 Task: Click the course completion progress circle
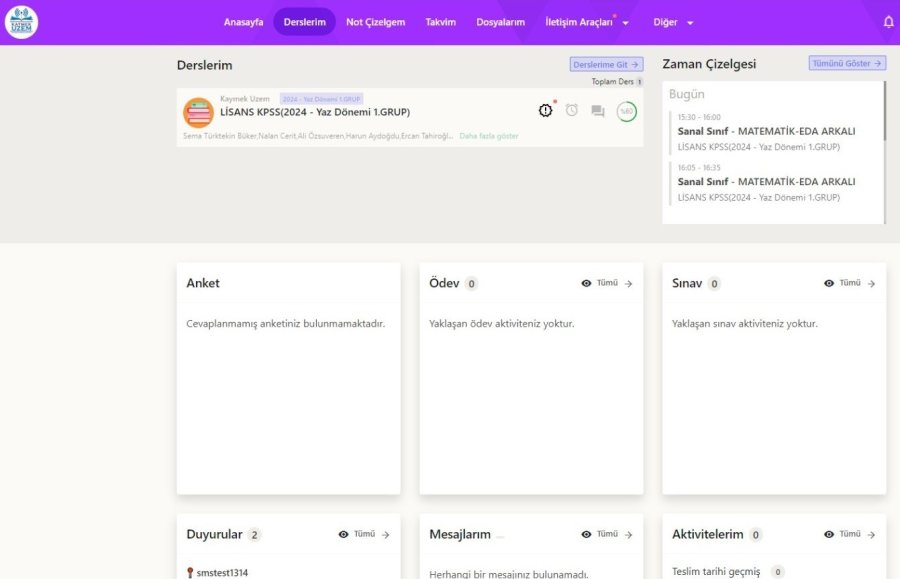pyautogui.click(x=626, y=111)
